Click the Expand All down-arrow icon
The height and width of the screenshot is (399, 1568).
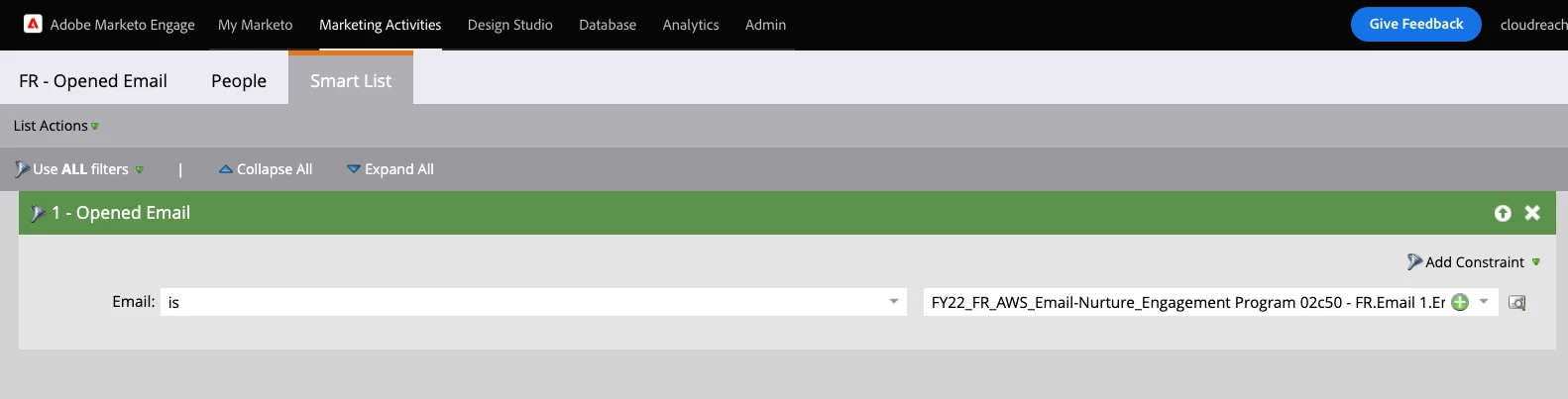point(354,169)
